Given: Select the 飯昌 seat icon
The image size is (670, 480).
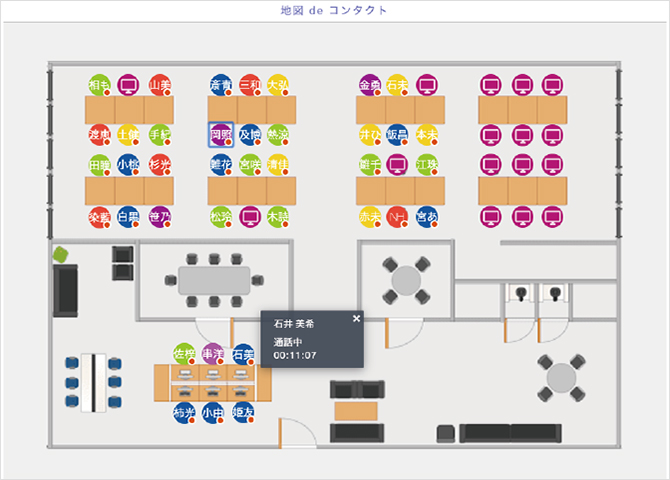Looking at the screenshot, I should click(x=397, y=135).
